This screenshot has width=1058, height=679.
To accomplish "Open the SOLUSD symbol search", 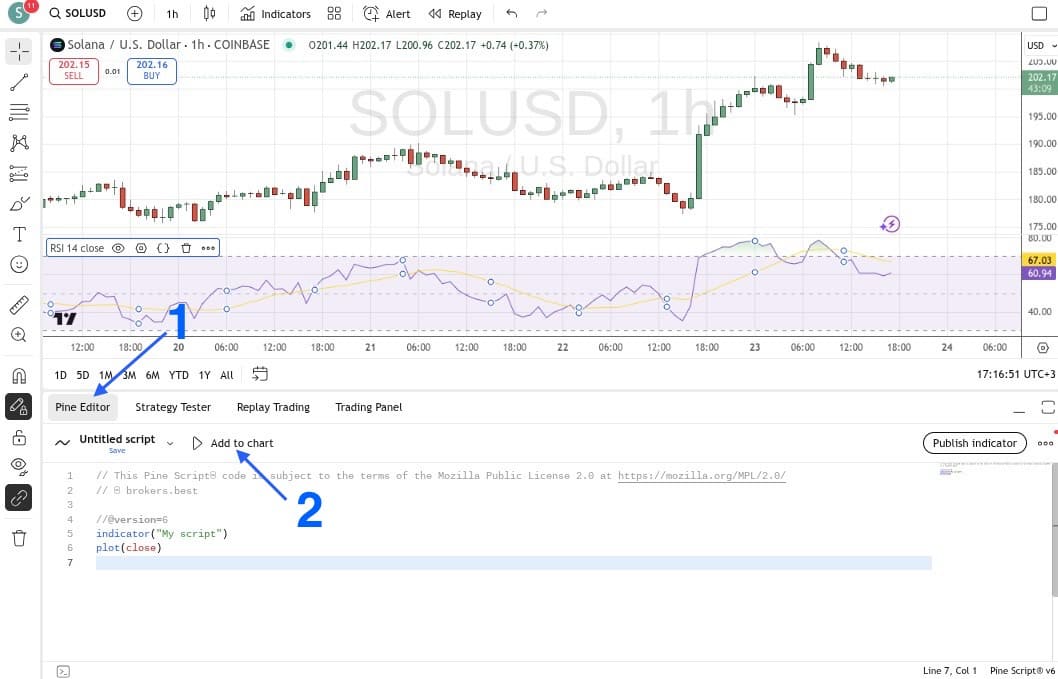I will pos(78,13).
